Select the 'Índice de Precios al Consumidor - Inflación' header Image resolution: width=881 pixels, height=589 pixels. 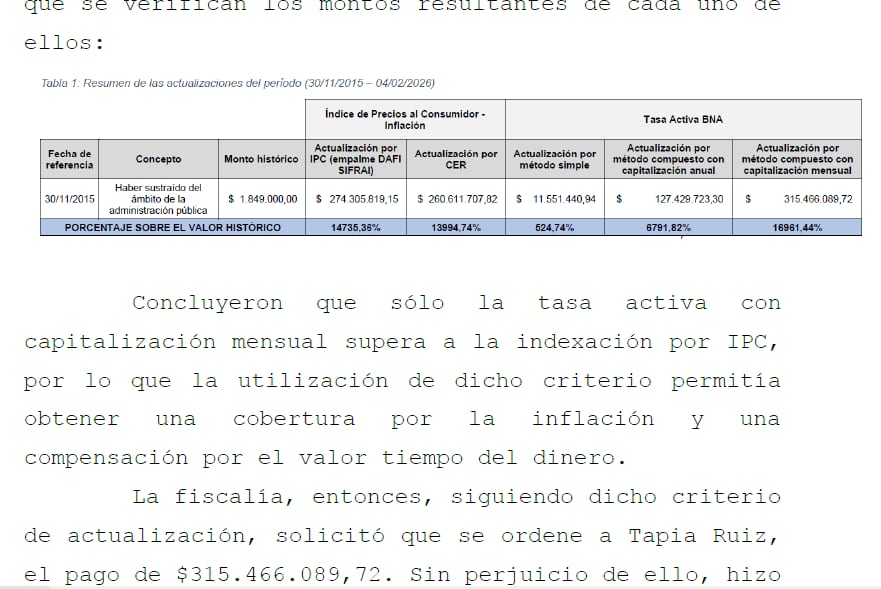pos(405,120)
